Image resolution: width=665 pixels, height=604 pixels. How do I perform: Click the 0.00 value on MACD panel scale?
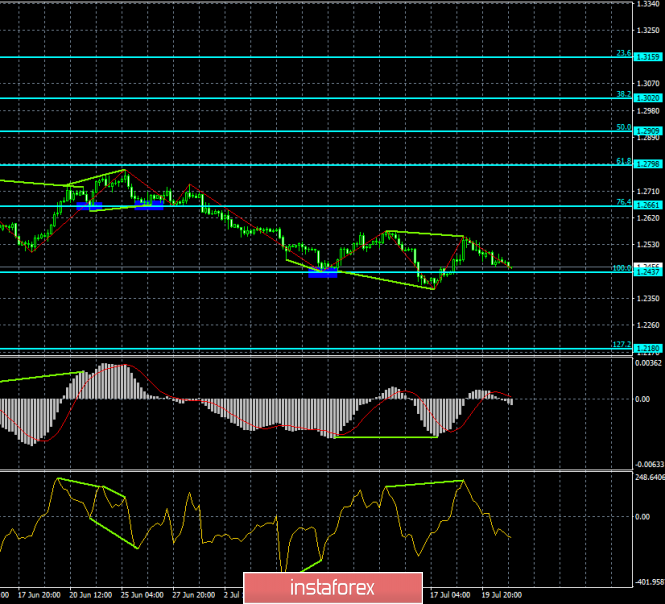point(643,399)
